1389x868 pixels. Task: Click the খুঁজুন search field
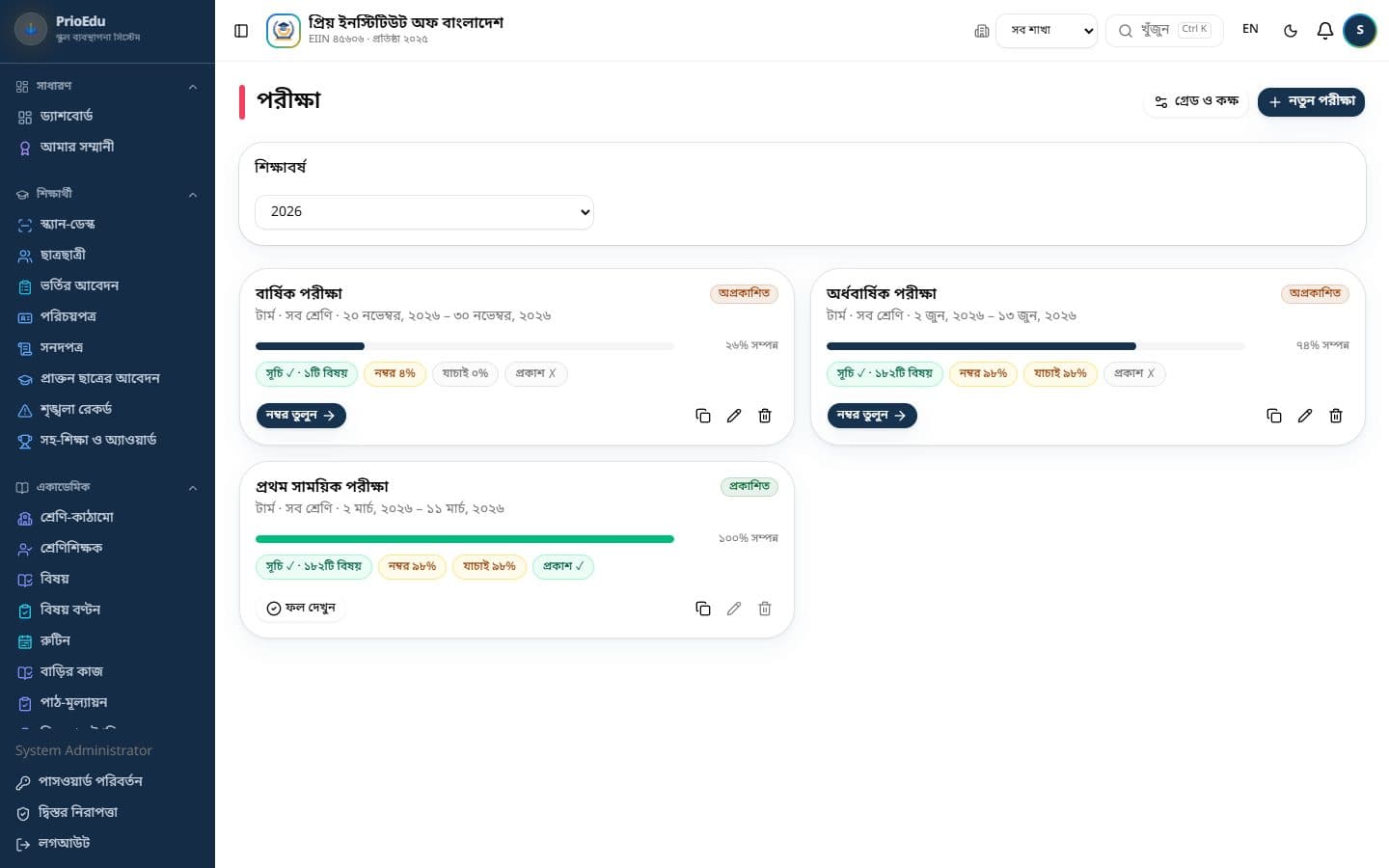click(1164, 30)
